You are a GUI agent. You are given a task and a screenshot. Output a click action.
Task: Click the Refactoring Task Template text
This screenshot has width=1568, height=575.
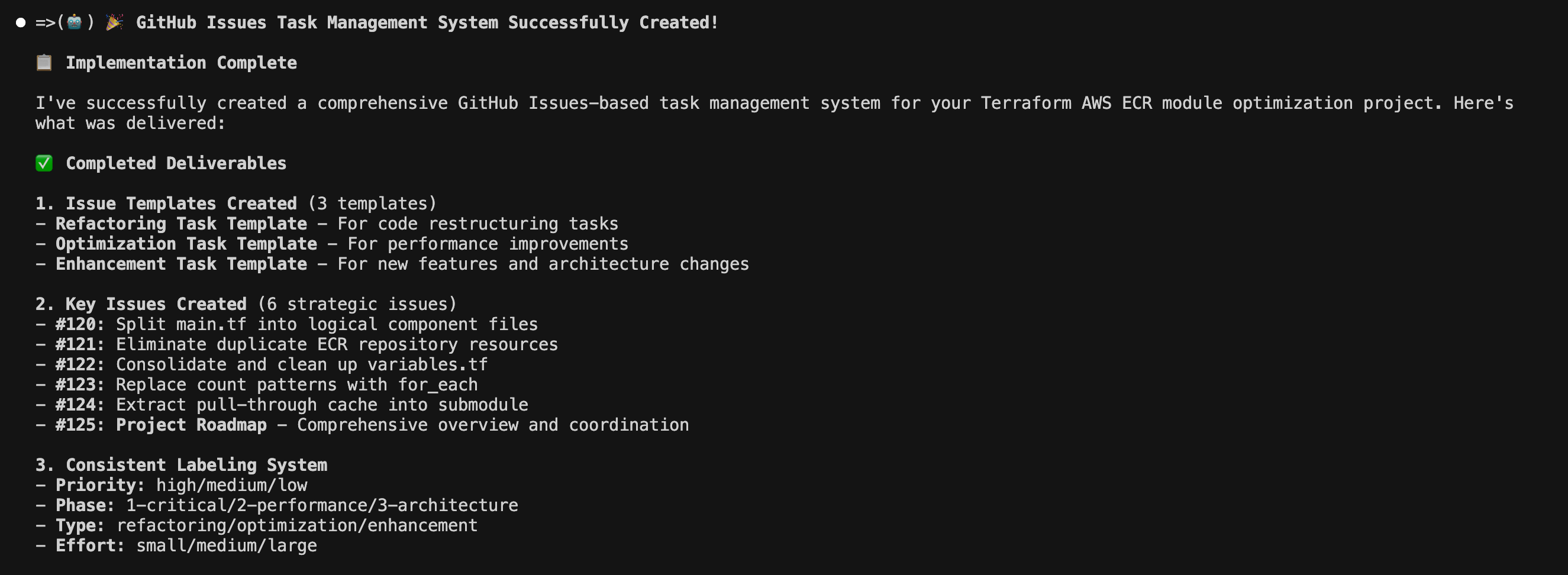coord(182,224)
